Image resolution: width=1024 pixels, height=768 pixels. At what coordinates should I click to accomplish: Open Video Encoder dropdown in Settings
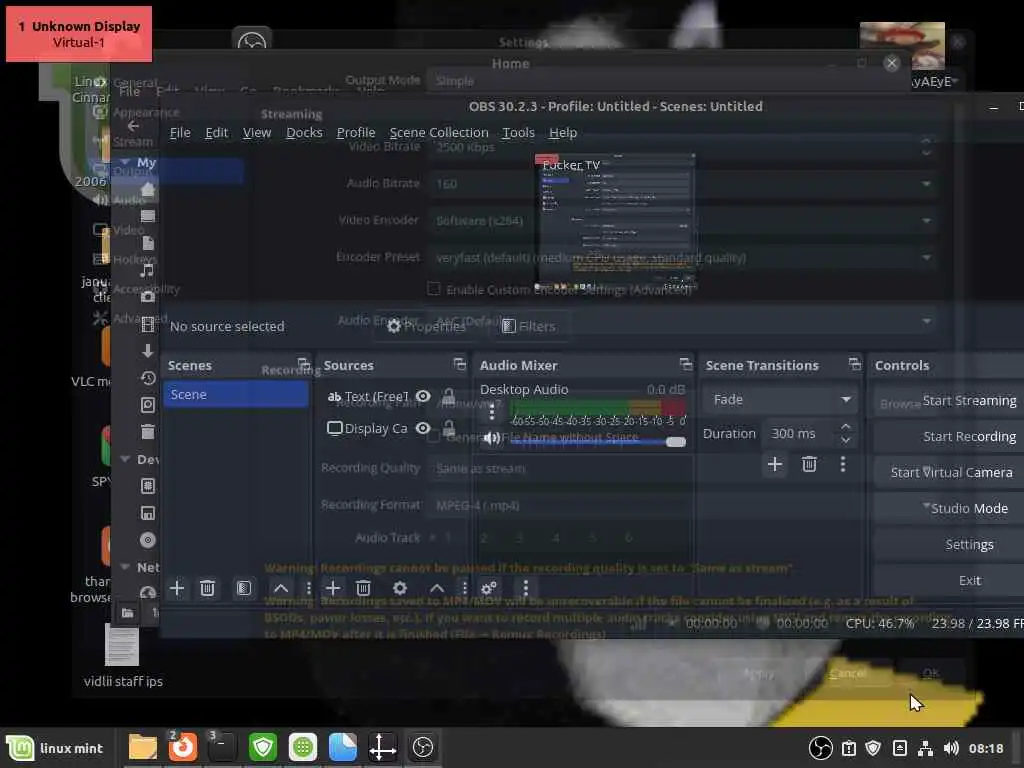[x=682, y=221]
